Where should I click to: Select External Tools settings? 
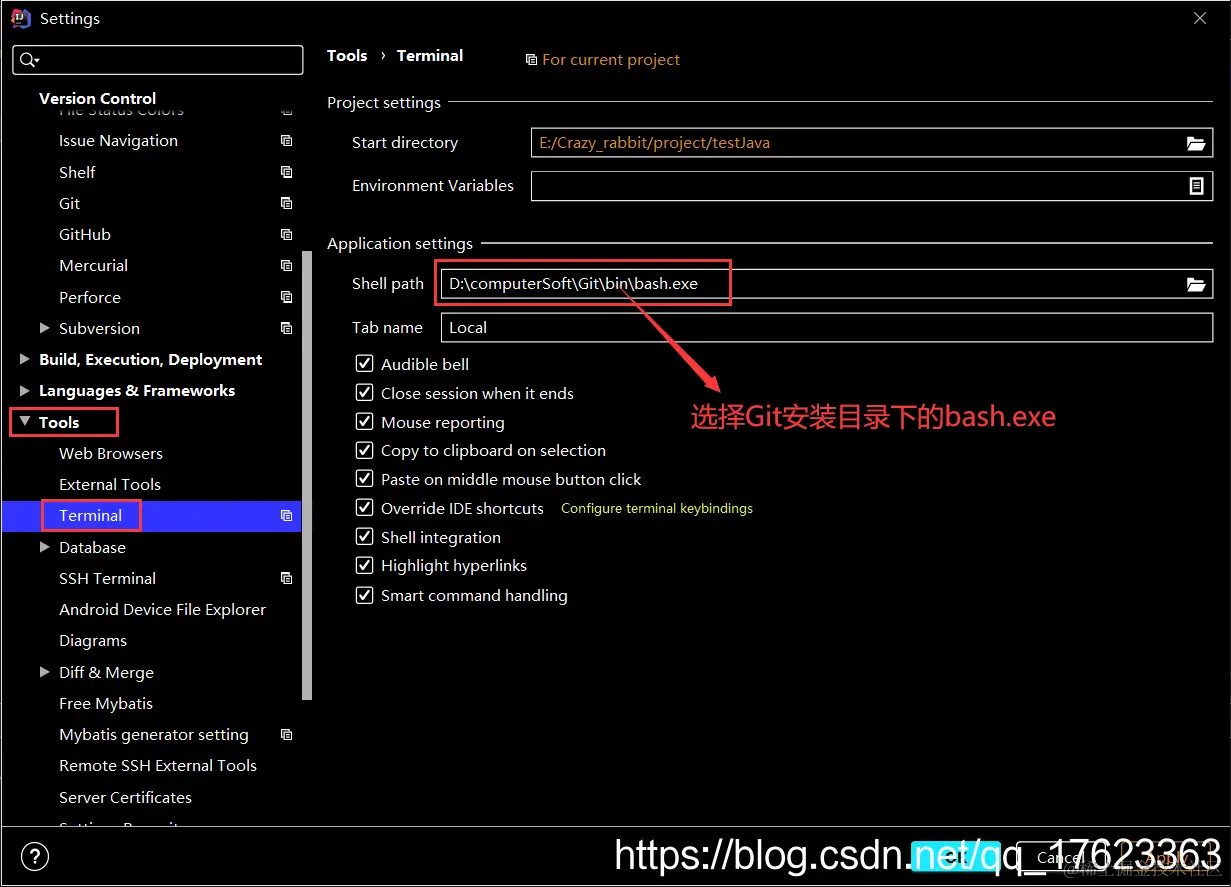tap(110, 484)
